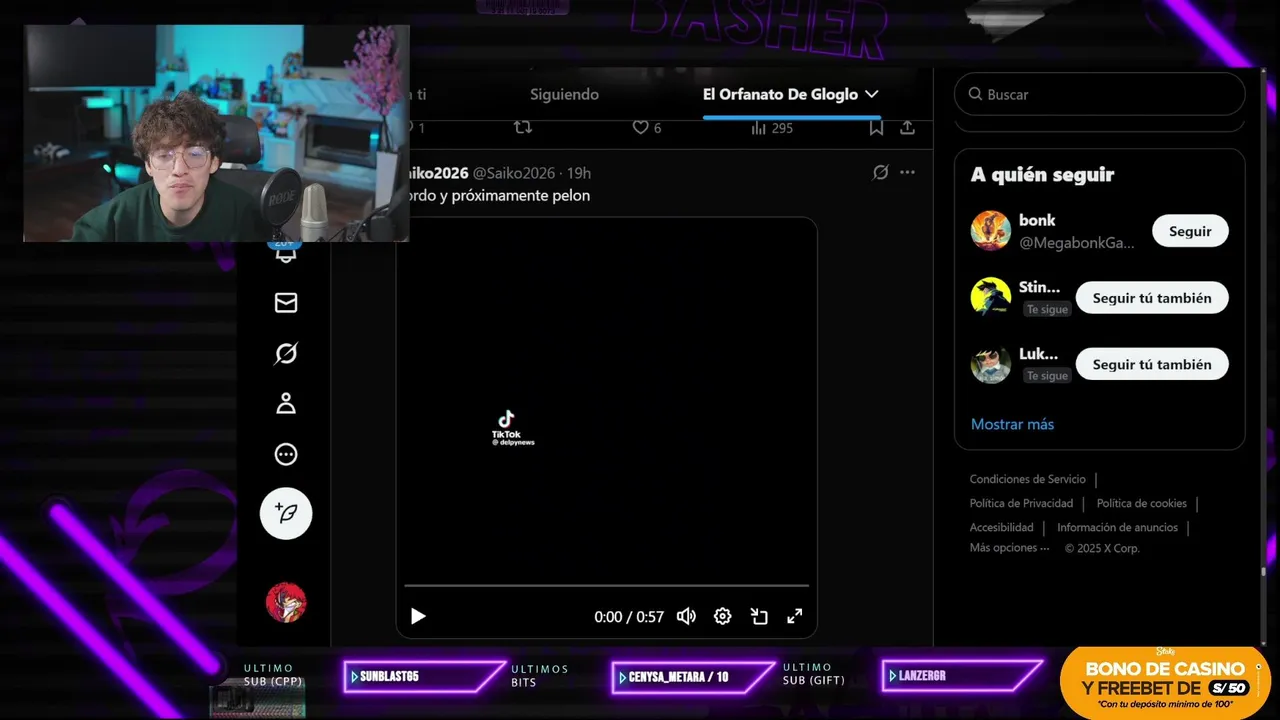Expand El Orfanato De Gloglo dropdown chevron
The width and height of the screenshot is (1280, 720).
click(x=871, y=94)
